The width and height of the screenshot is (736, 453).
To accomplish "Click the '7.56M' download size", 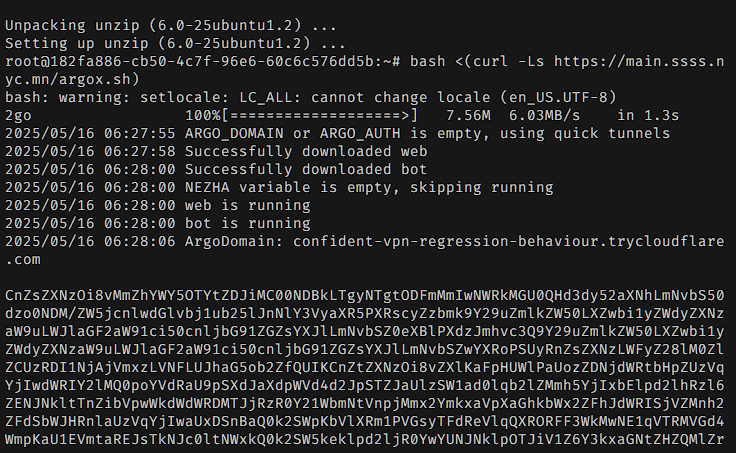I will (468, 115).
